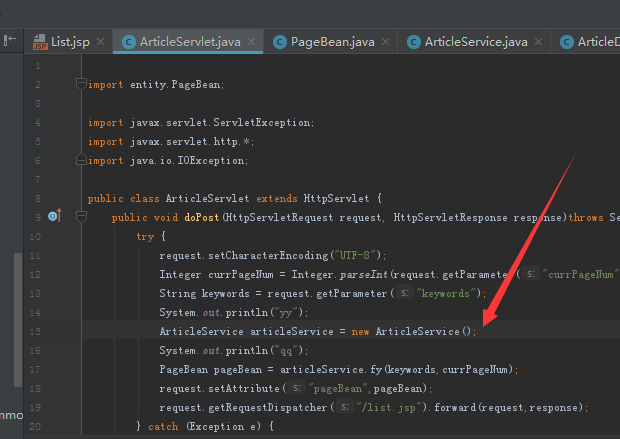This screenshot has width=620, height=439.
Task: Close the PageBean.java editor tab
Action: 386,42
